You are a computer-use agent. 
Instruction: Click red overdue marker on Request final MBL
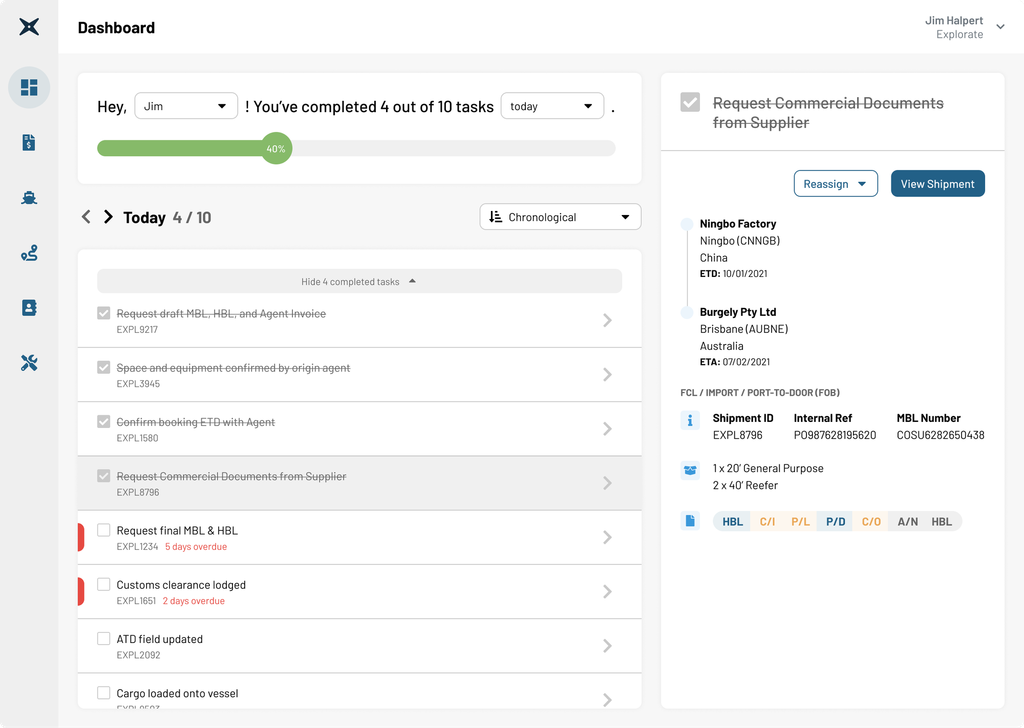pos(81,537)
